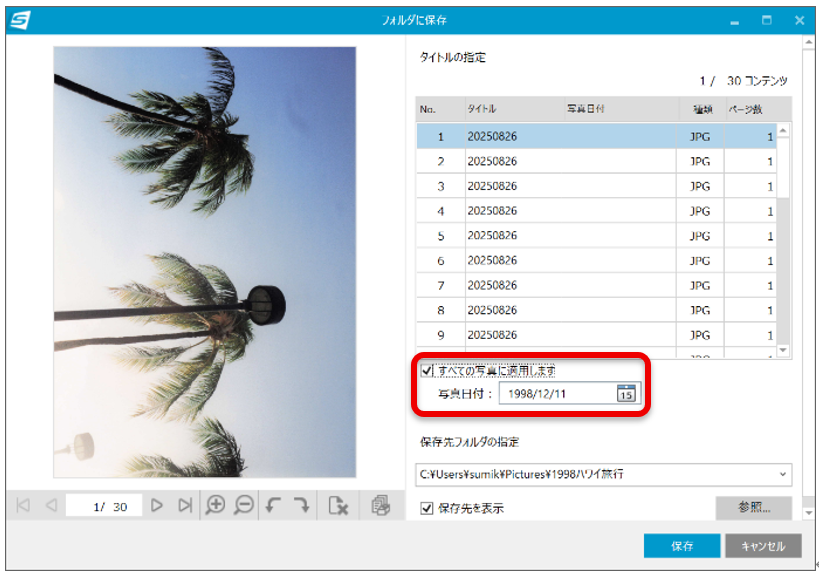
Task: Click right panel scrollbar up arrow
Action: pos(809,42)
